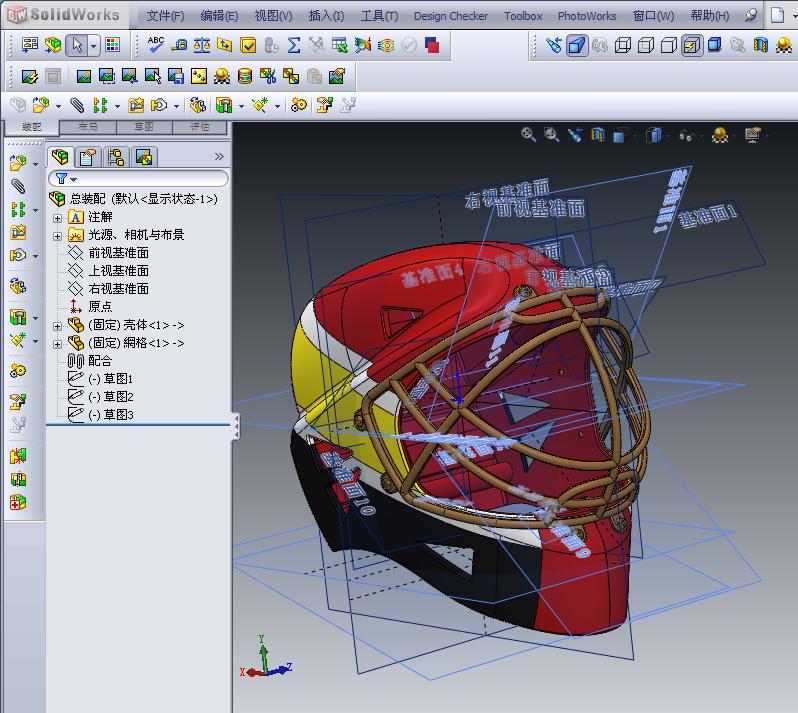Expand the 注解 annotations node
This screenshot has width=798, height=713.
click(x=58, y=218)
